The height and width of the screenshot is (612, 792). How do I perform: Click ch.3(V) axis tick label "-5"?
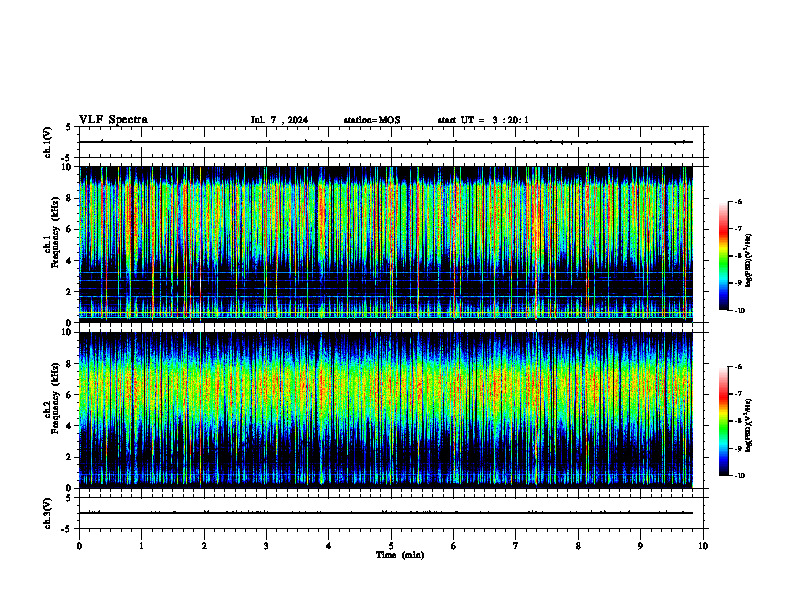(x=67, y=529)
